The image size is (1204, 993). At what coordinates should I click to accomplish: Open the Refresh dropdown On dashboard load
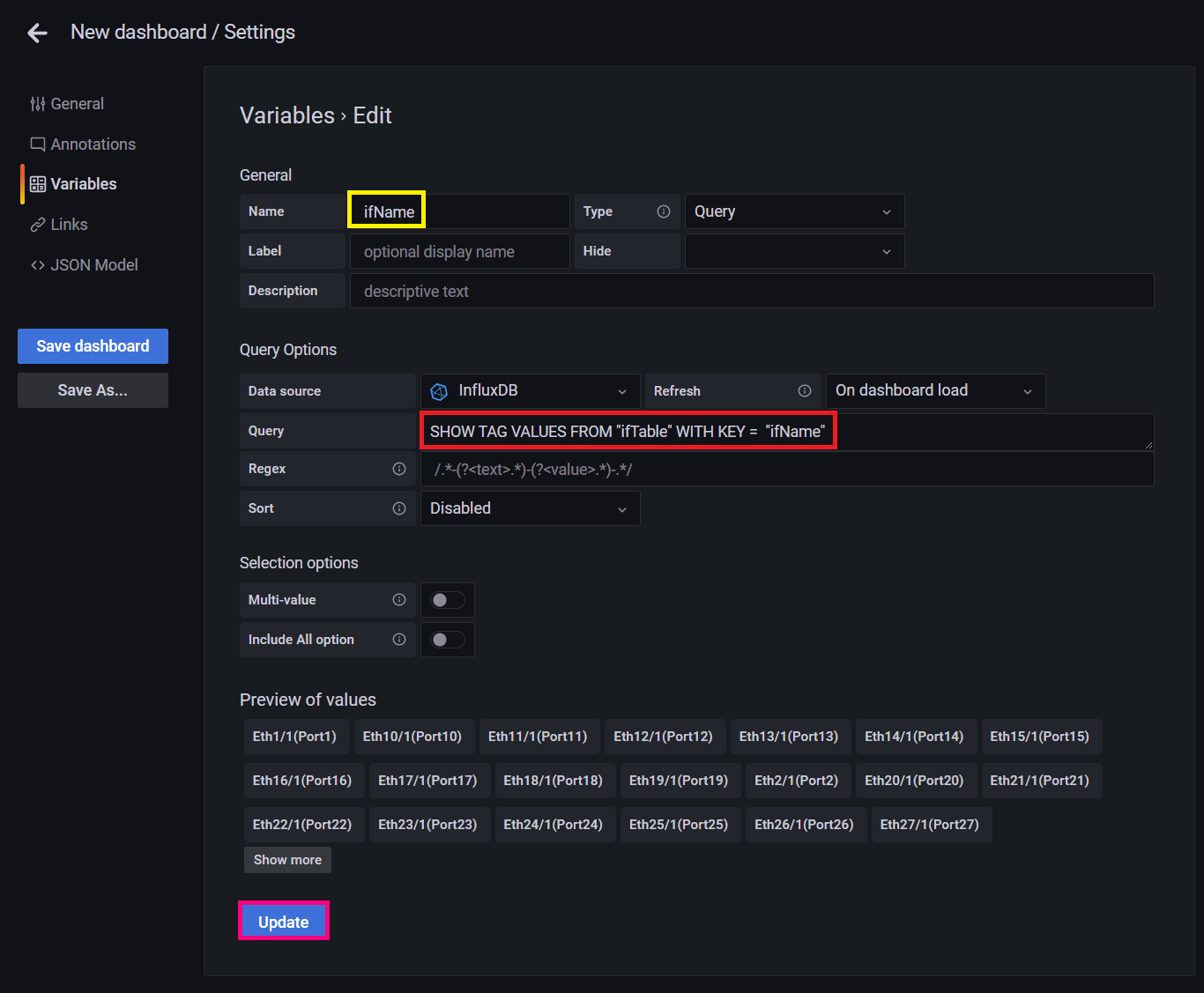tap(935, 391)
